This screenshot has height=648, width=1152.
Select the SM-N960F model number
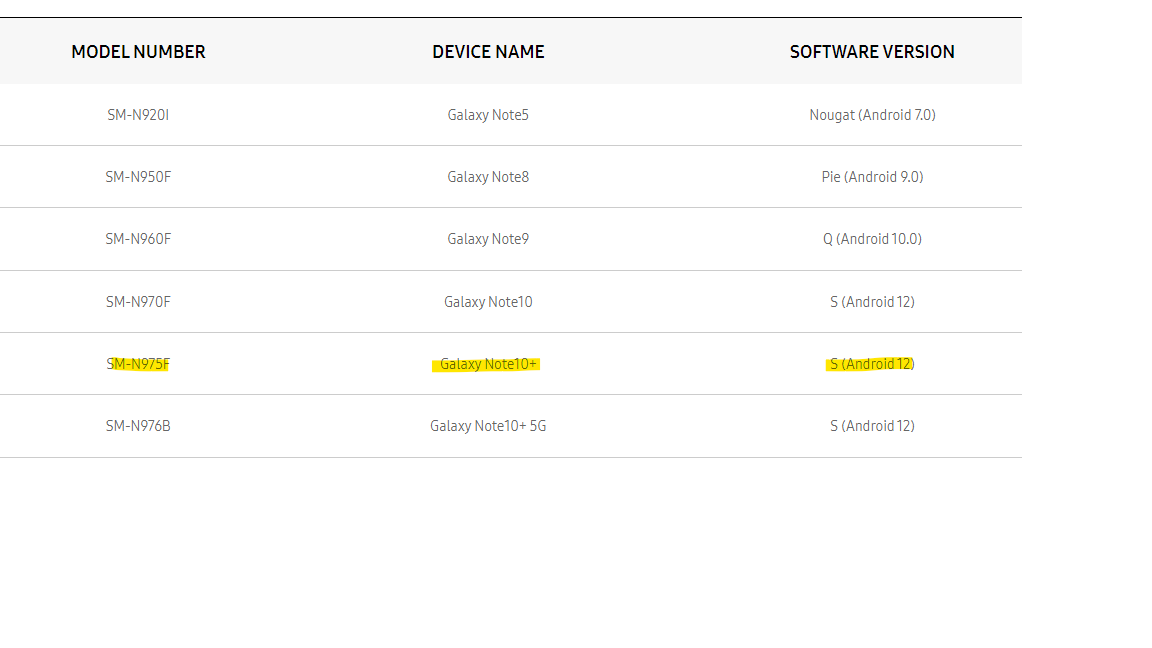[x=138, y=238]
